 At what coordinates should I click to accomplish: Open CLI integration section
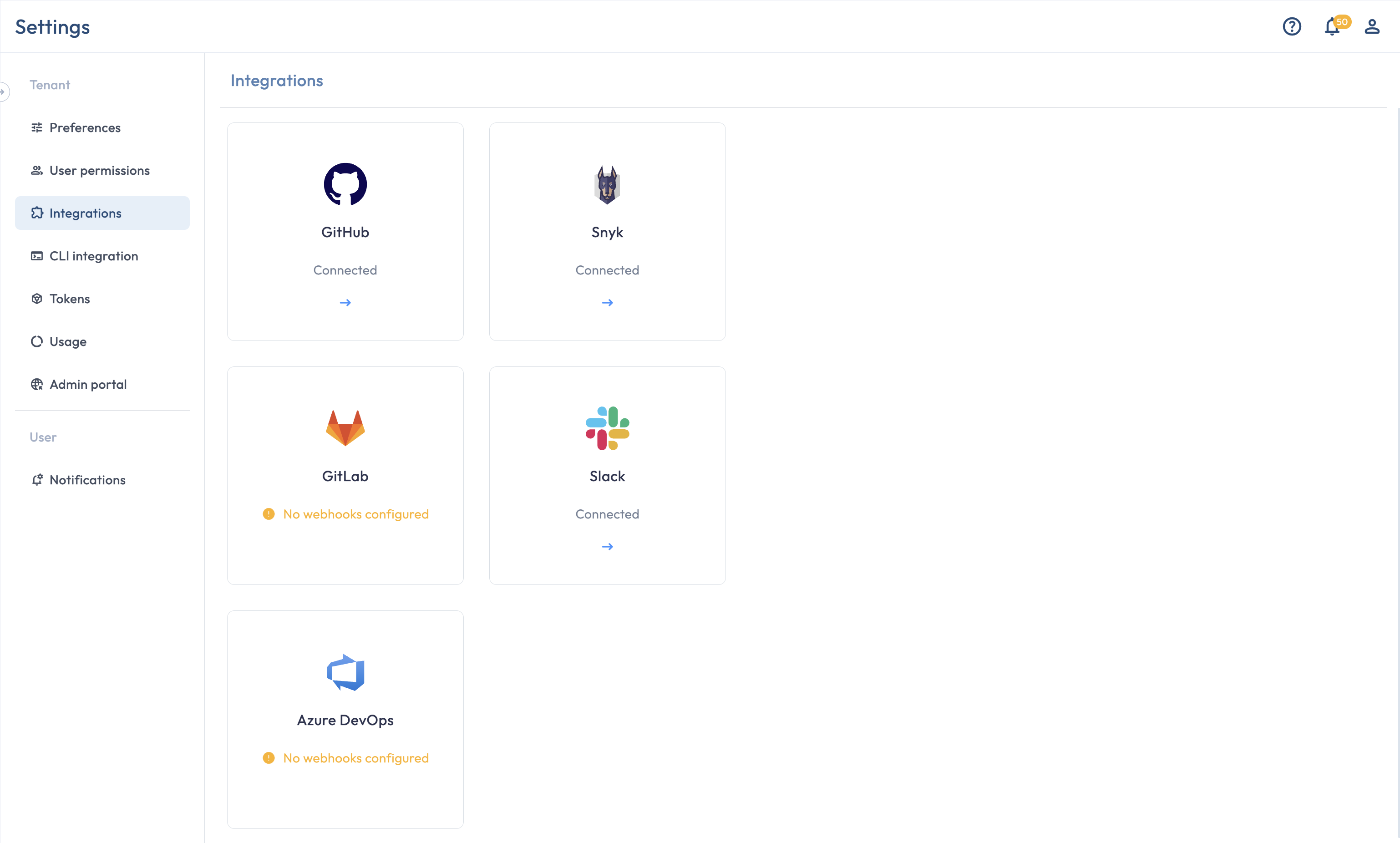pyautogui.click(x=102, y=256)
